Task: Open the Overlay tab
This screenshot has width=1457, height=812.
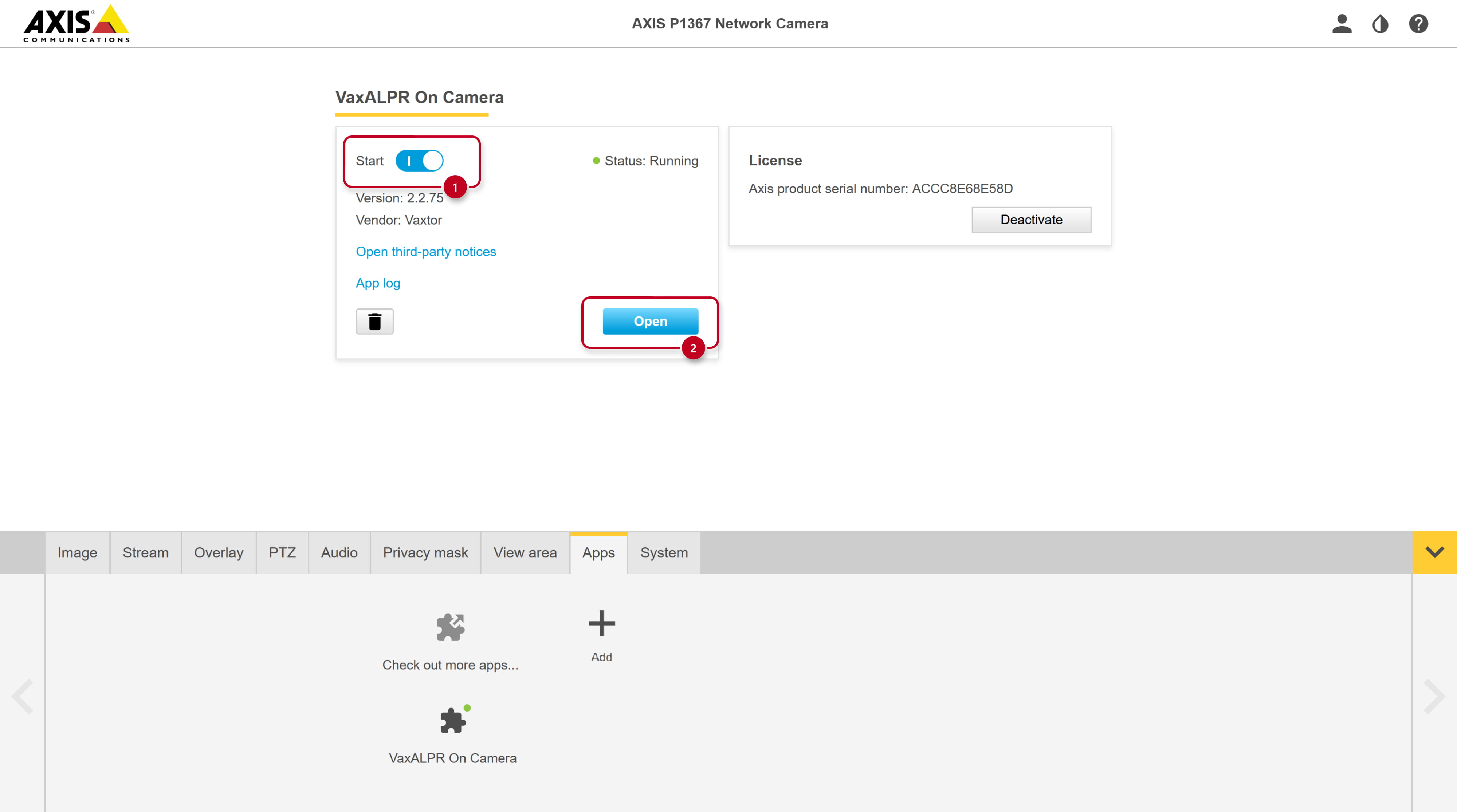Action: pyautogui.click(x=219, y=552)
